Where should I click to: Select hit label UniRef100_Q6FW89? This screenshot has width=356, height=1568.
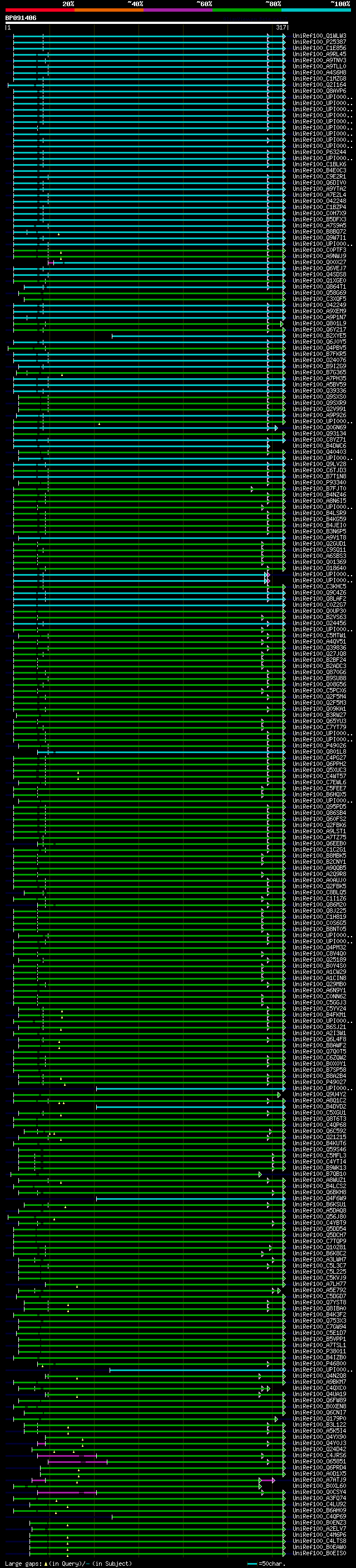(319, 1400)
